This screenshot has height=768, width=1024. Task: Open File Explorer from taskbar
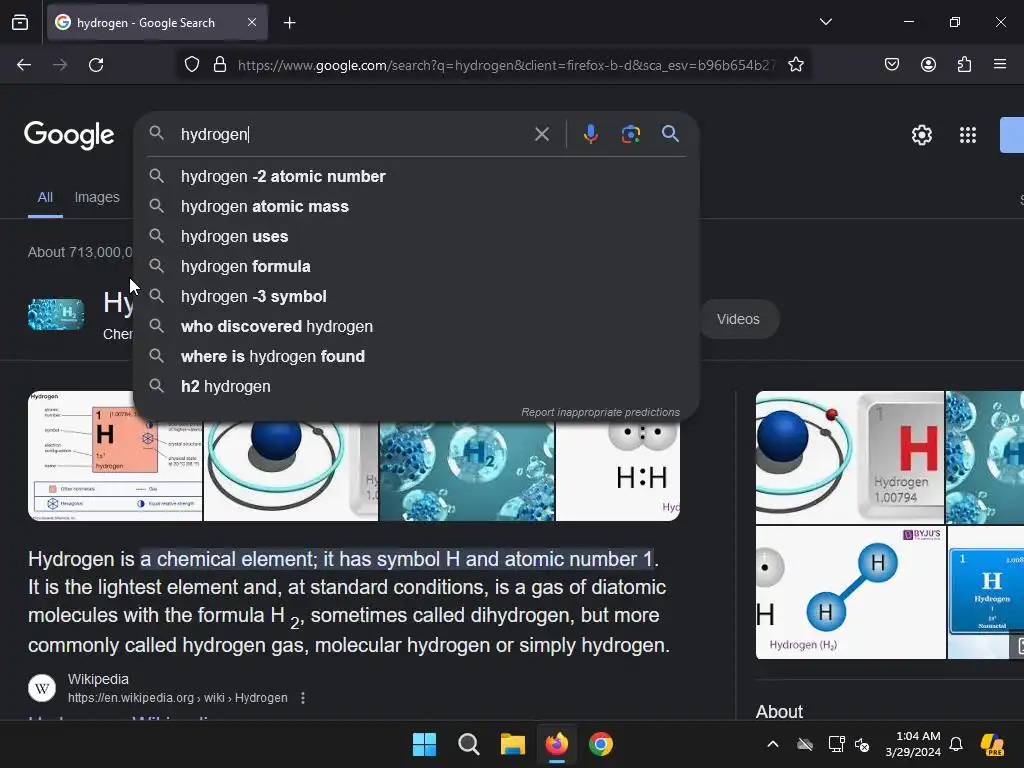pyautogui.click(x=513, y=744)
